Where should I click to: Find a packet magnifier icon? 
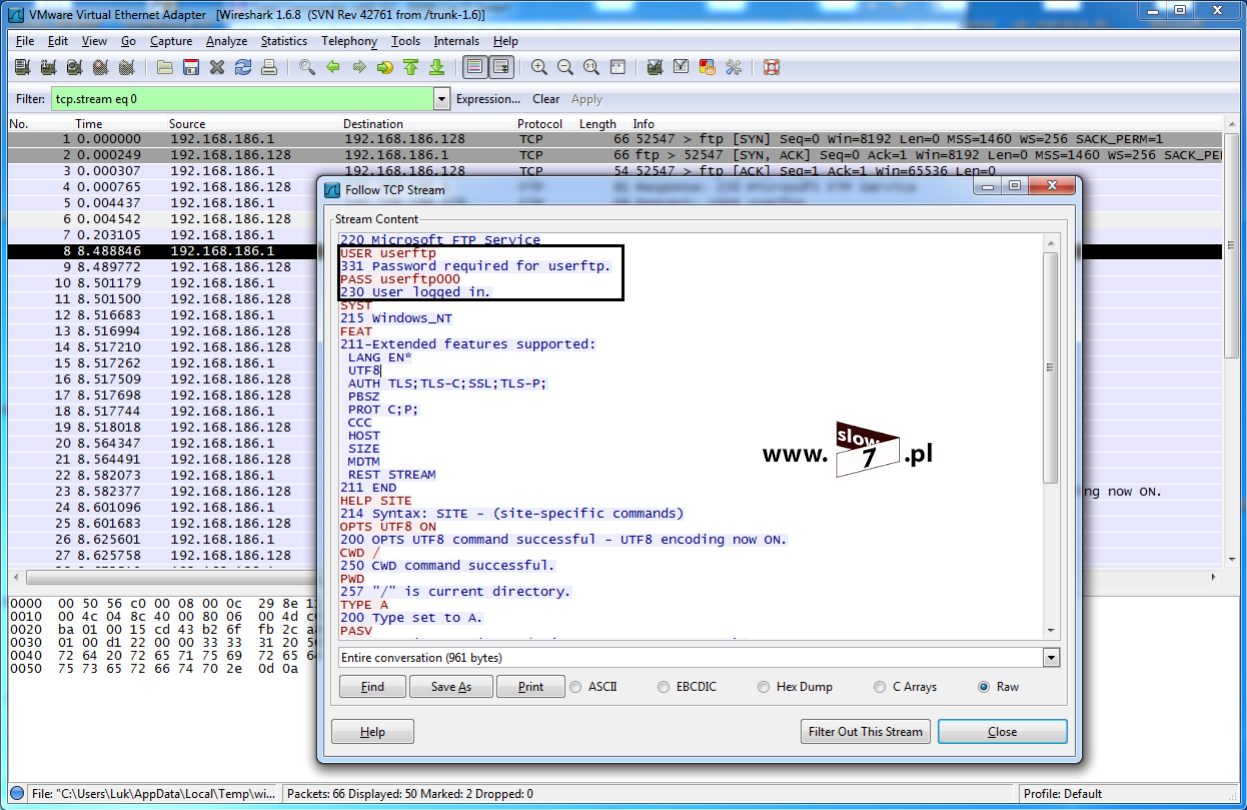click(x=307, y=67)
